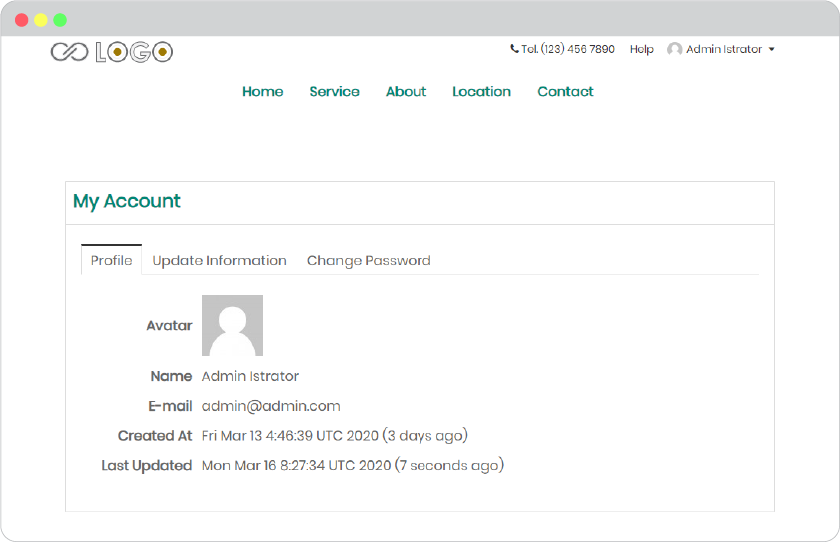Open the Service menu item
Screen dimensions: 840x542
[334, 92]
